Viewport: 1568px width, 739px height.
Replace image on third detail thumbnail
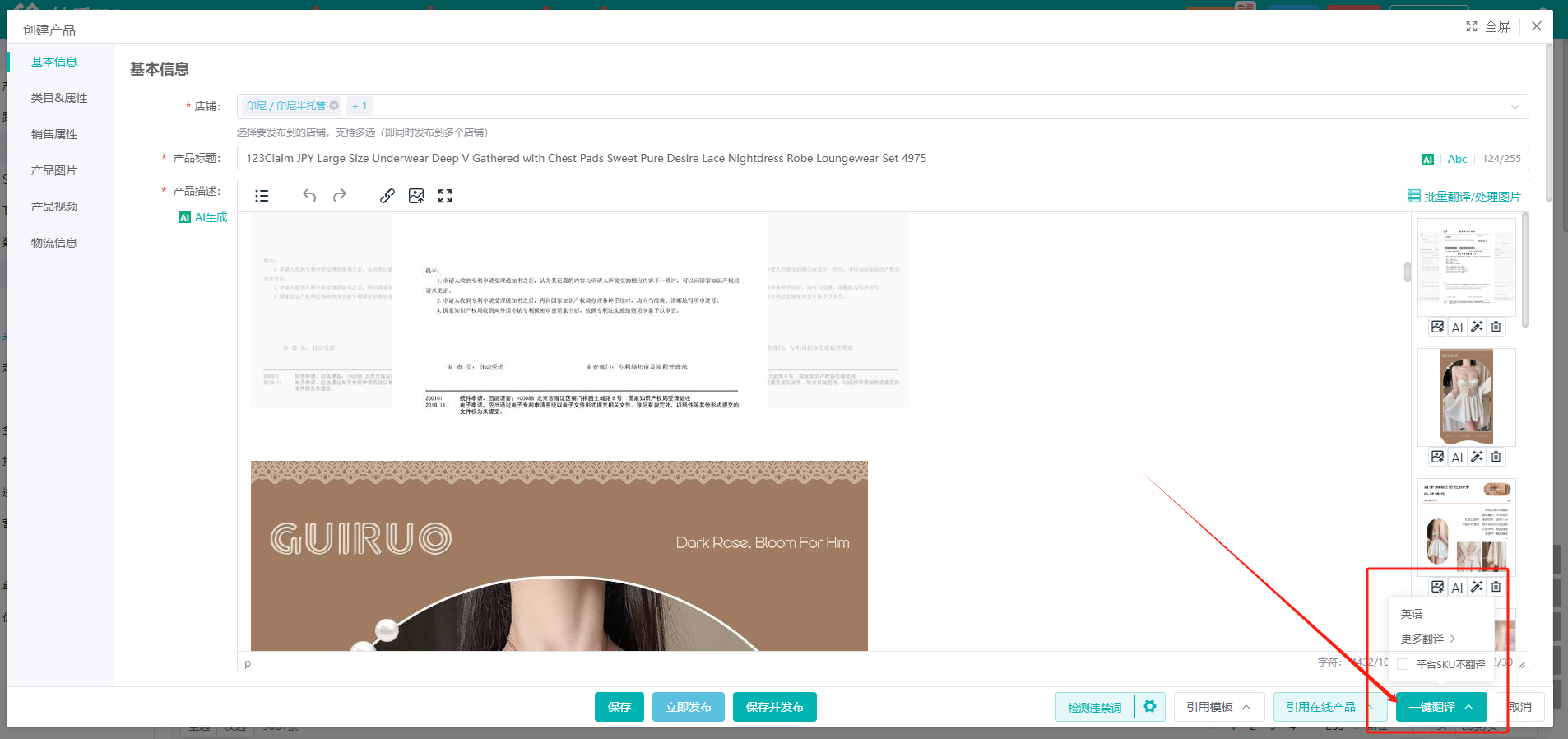click(x=1437, y=587)
